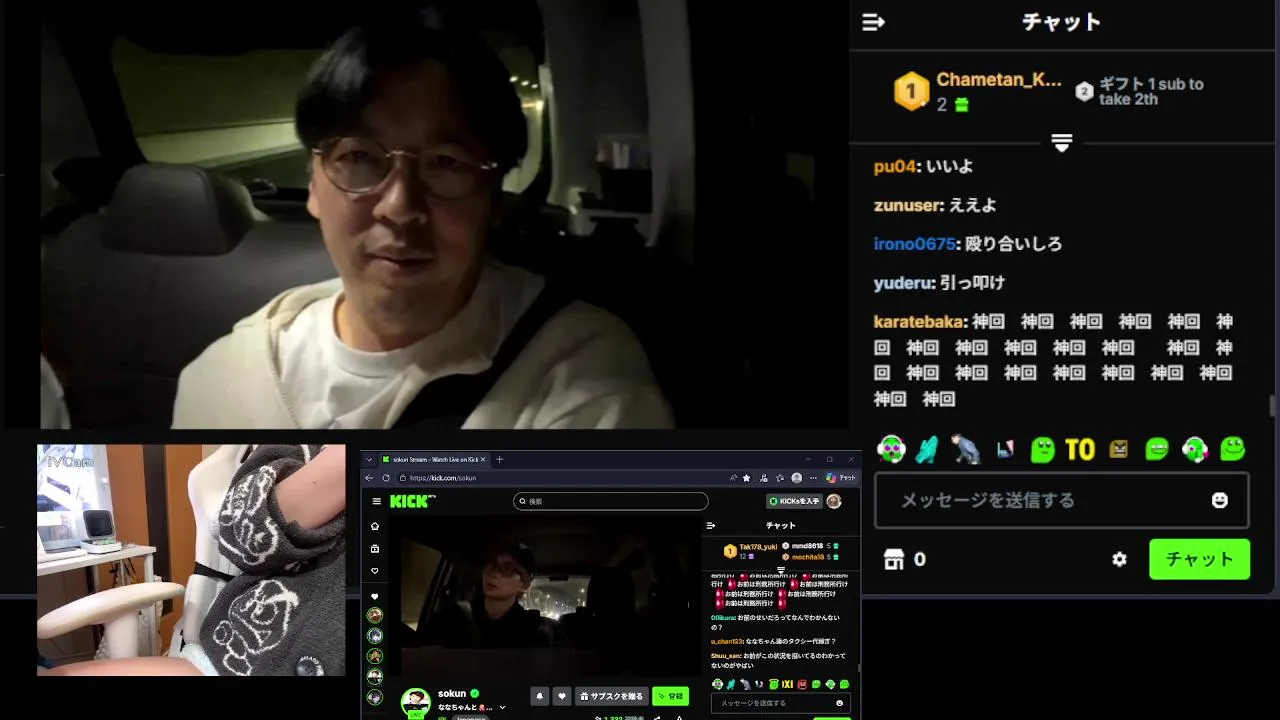Click サブスクを贈る gift sub button
The height and width of the screenshot is (720, 1280).
pos(611,696)
